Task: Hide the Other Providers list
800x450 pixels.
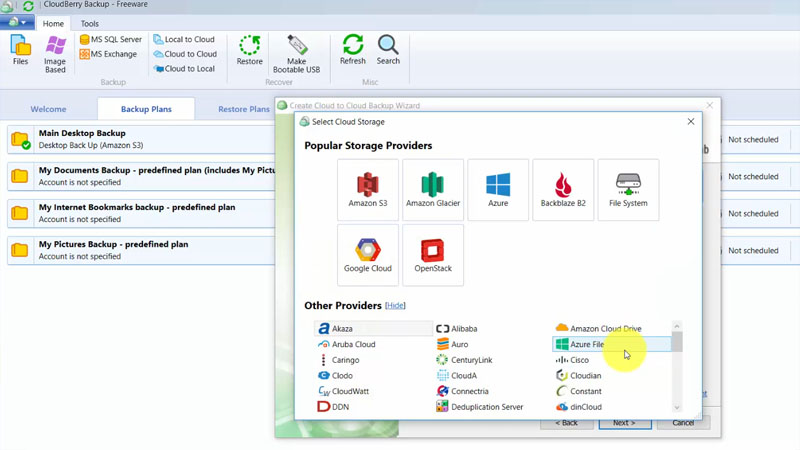Action: [x=395, y=306]
